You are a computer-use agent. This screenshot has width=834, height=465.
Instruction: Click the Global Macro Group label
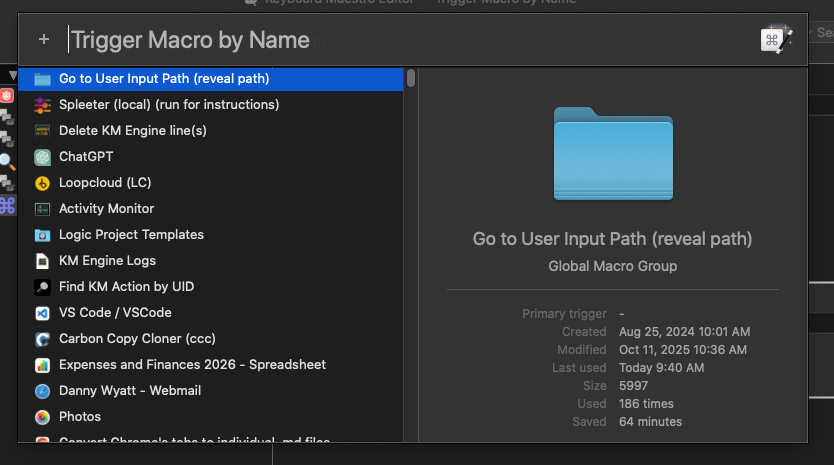pyautogui.click(x=612, y=266)
